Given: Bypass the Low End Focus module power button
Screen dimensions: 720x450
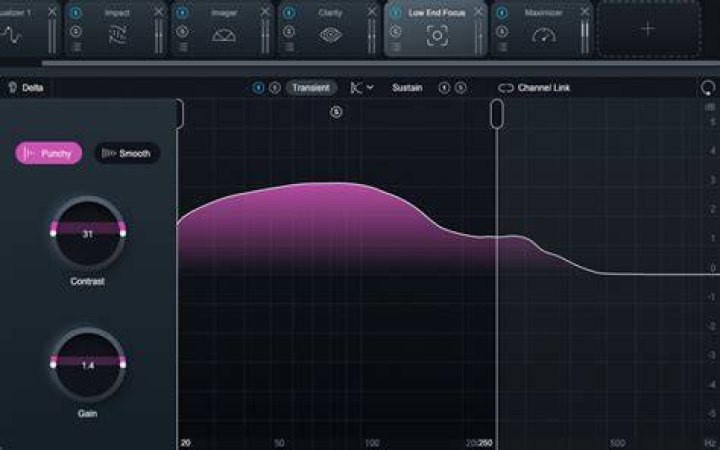Looking at the screenshot, I should click(x=395, y=13).
